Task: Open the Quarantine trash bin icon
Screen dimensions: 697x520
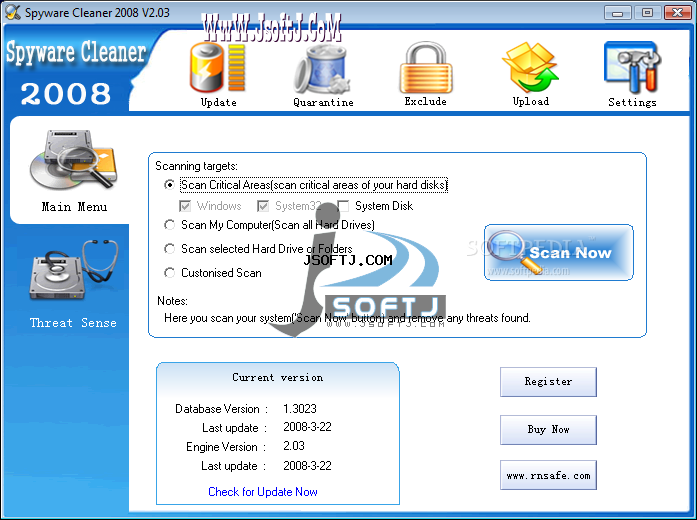Action: (322, 69)
